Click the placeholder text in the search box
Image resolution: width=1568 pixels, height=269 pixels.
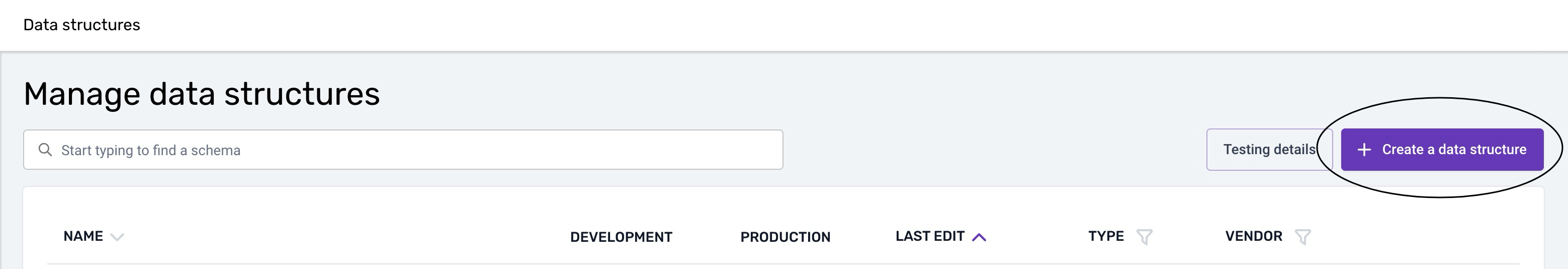pos(151,150)
